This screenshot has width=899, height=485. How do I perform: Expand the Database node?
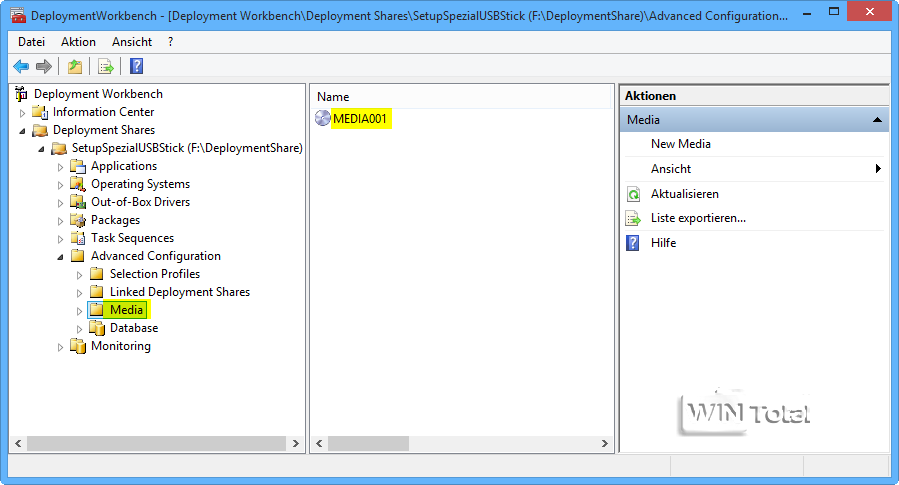(79, 329)
